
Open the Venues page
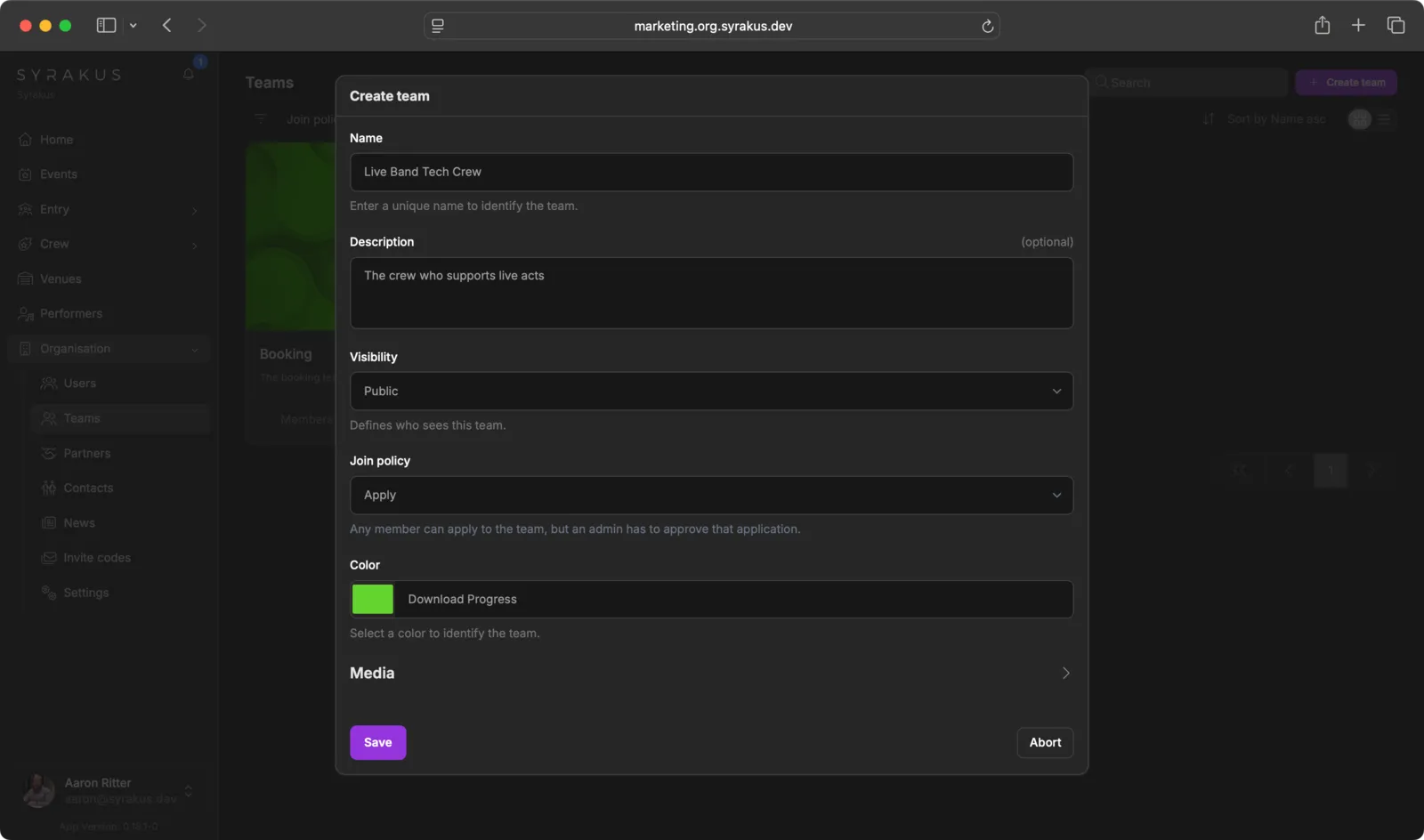[x=61, y=279]
